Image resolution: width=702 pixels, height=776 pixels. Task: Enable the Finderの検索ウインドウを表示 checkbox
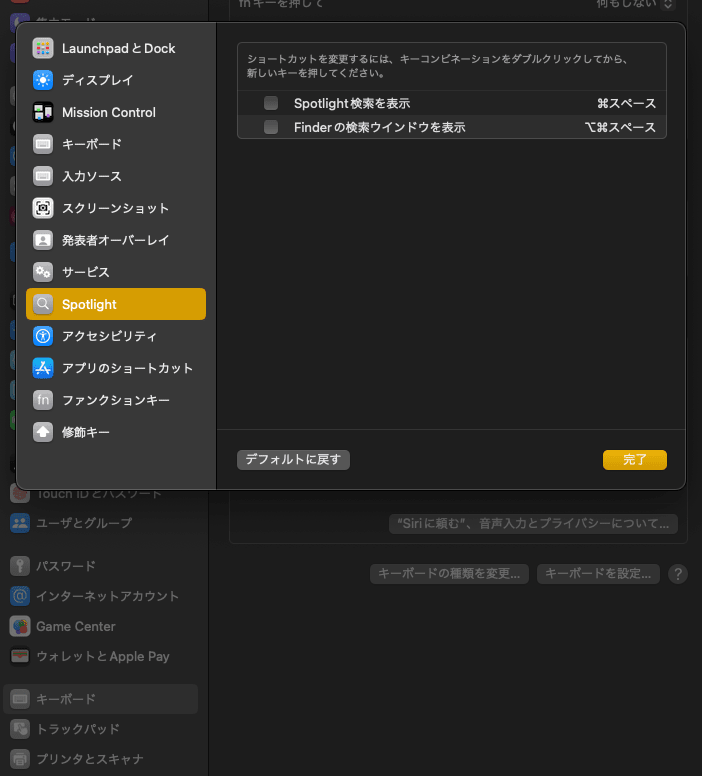271,127
